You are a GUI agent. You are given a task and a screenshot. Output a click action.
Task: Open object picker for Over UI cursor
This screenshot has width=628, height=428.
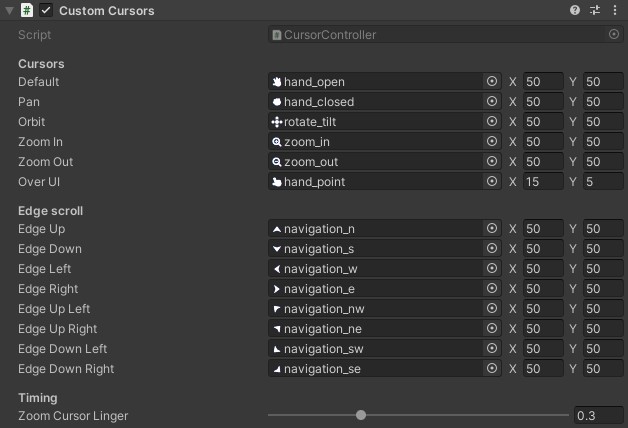pos(492,181)
